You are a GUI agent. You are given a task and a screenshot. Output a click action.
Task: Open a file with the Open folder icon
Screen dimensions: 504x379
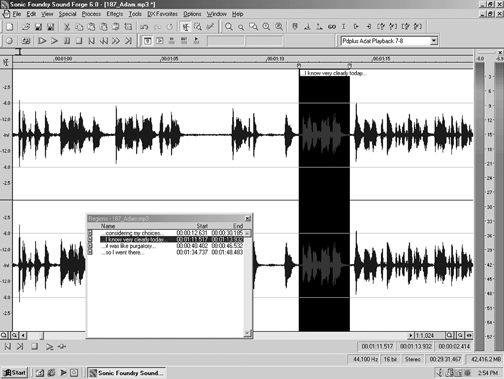pos(26,27)
